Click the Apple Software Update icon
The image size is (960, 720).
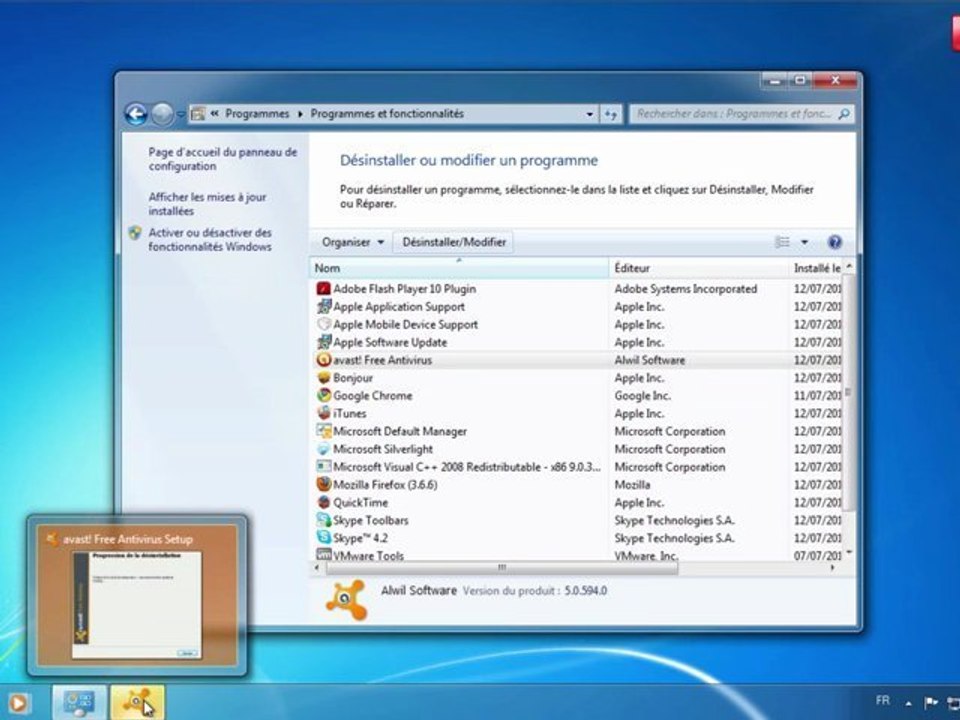coord(323,342)
